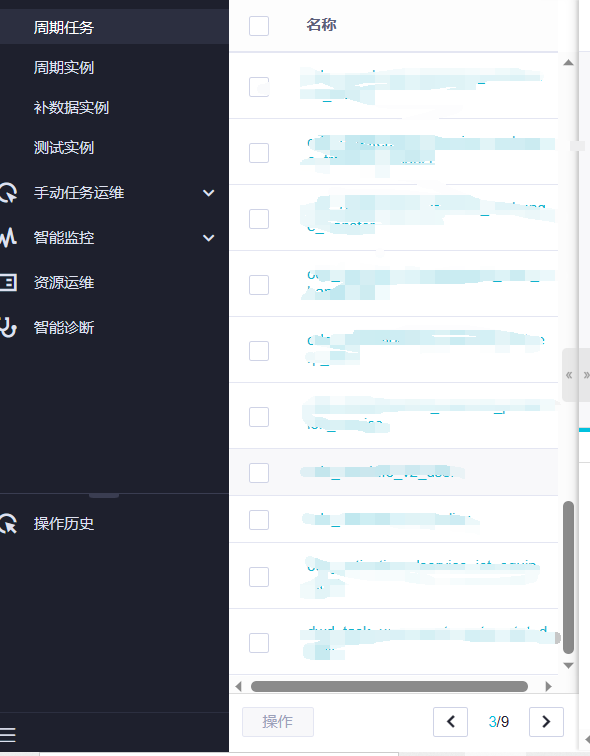590x756 pixels.
Task: Click the 操作历史 cursor icon
Action: click(8, 524)
